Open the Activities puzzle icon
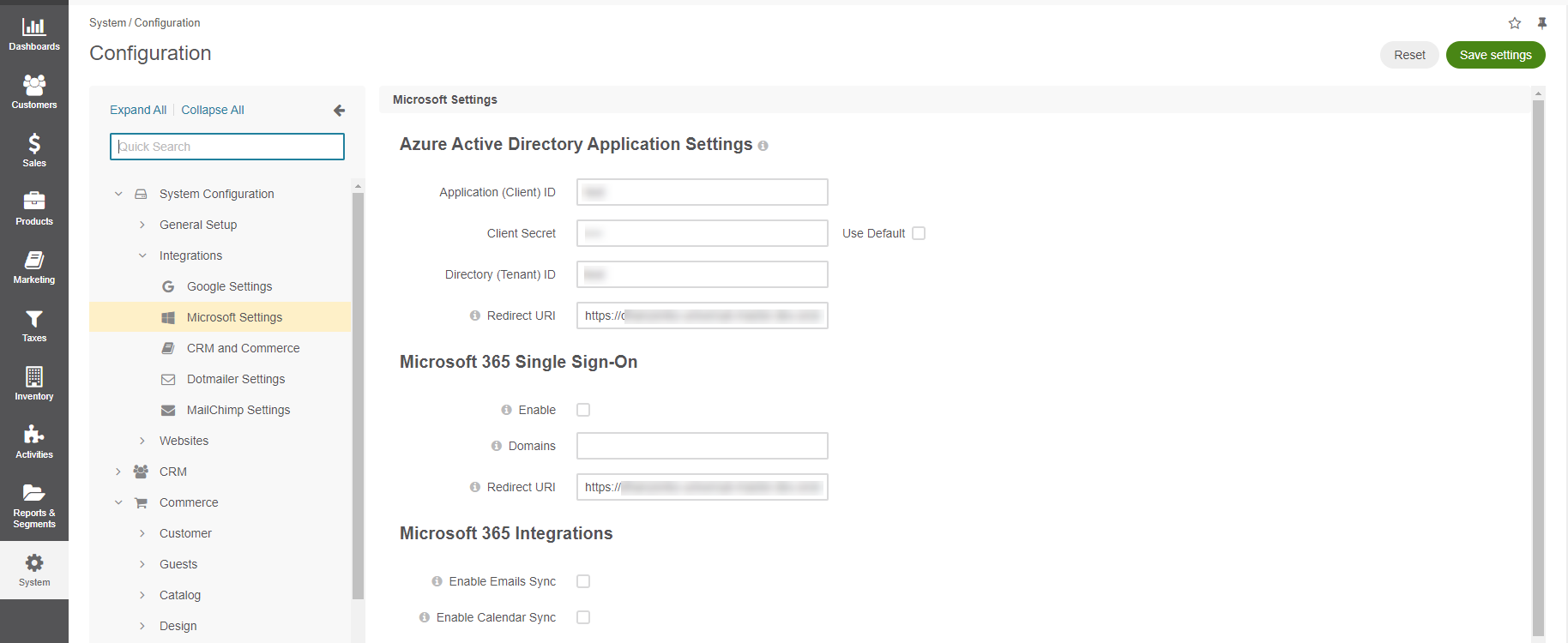 click(34, 435)
